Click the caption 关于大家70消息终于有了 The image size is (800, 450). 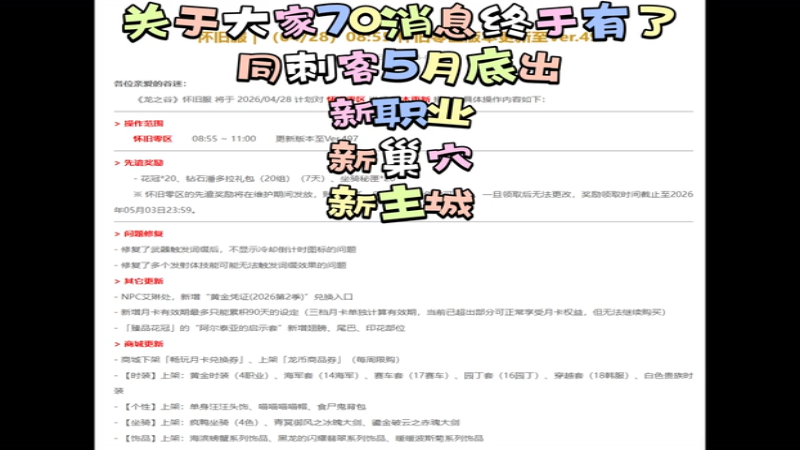399,23
